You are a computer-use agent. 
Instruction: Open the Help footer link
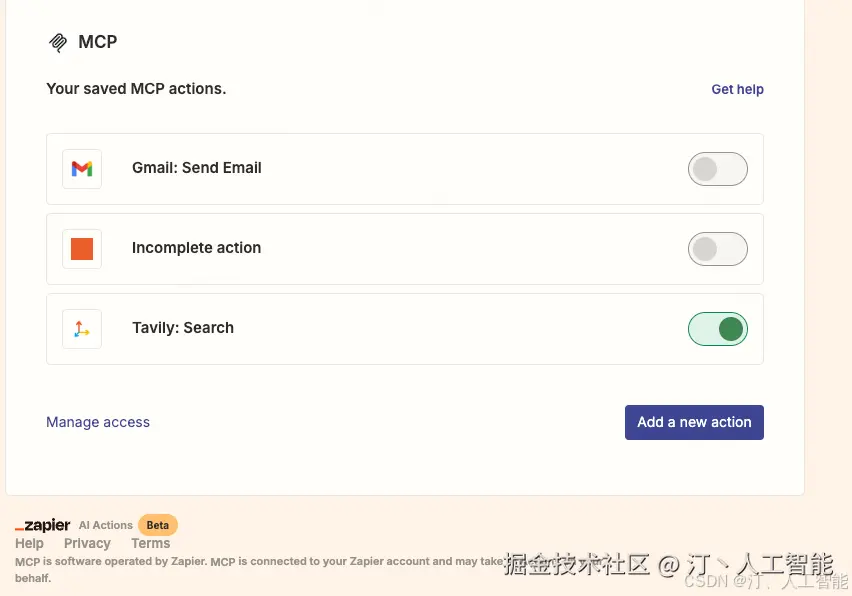(x=29, y=543)
